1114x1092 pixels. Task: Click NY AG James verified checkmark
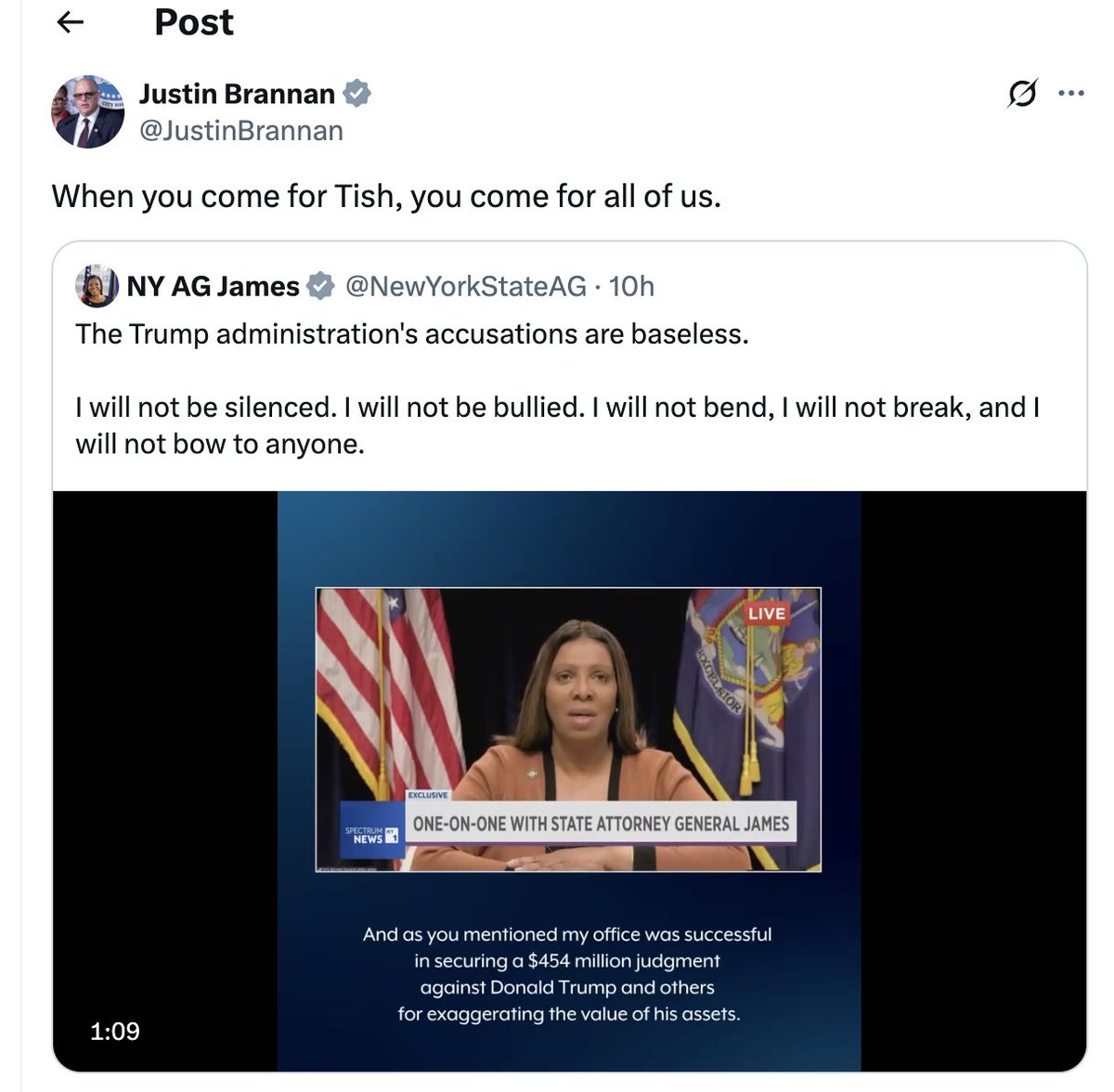(320, 286)
